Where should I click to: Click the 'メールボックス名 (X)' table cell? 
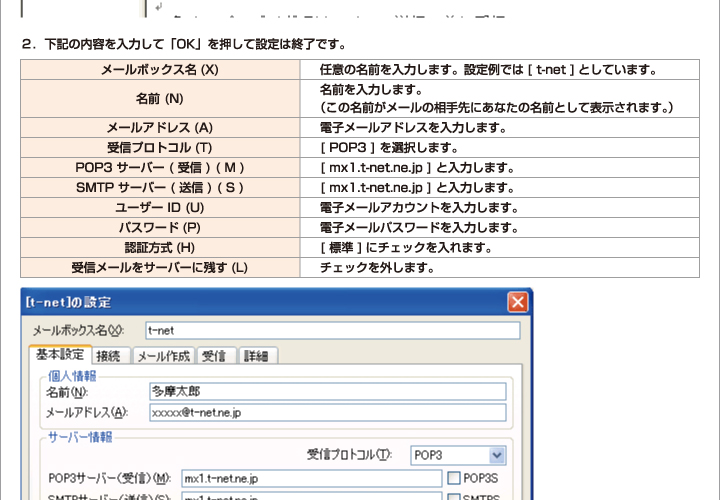pos(160,69)
